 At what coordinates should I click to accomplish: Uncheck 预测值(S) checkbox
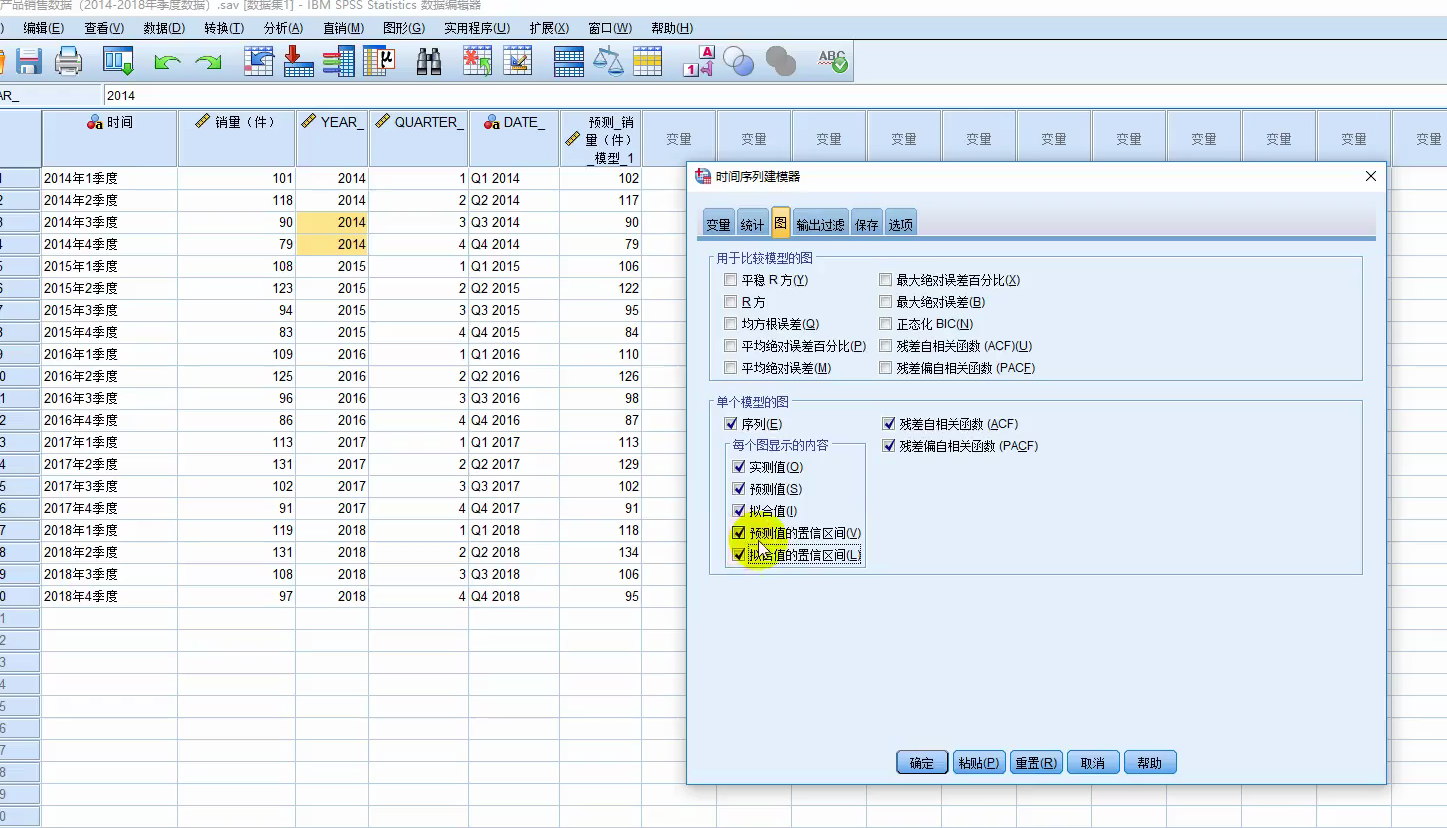tap(739, 489)
